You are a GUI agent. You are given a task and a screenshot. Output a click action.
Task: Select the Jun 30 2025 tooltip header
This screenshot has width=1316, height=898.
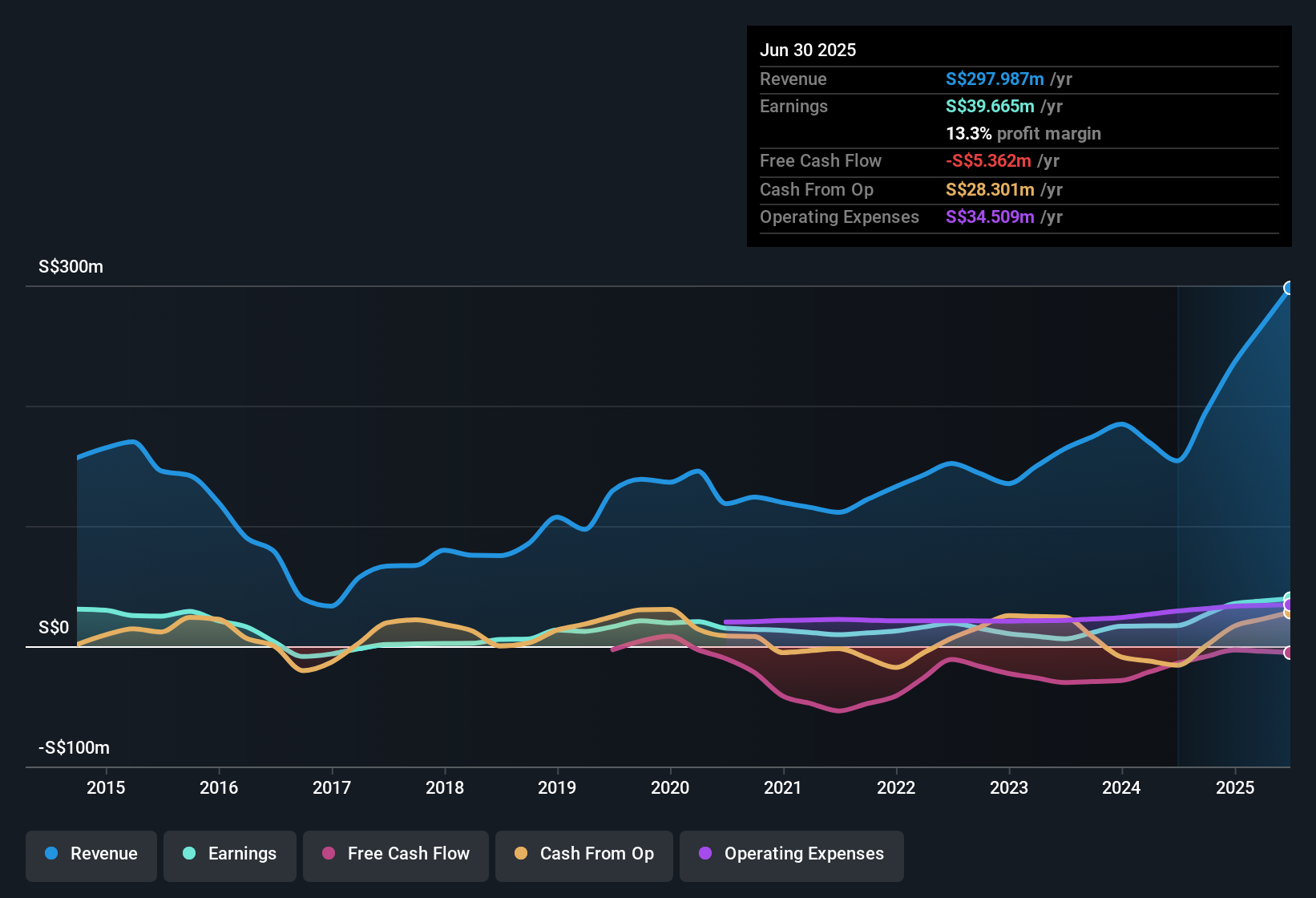click(x=808, y=50)
